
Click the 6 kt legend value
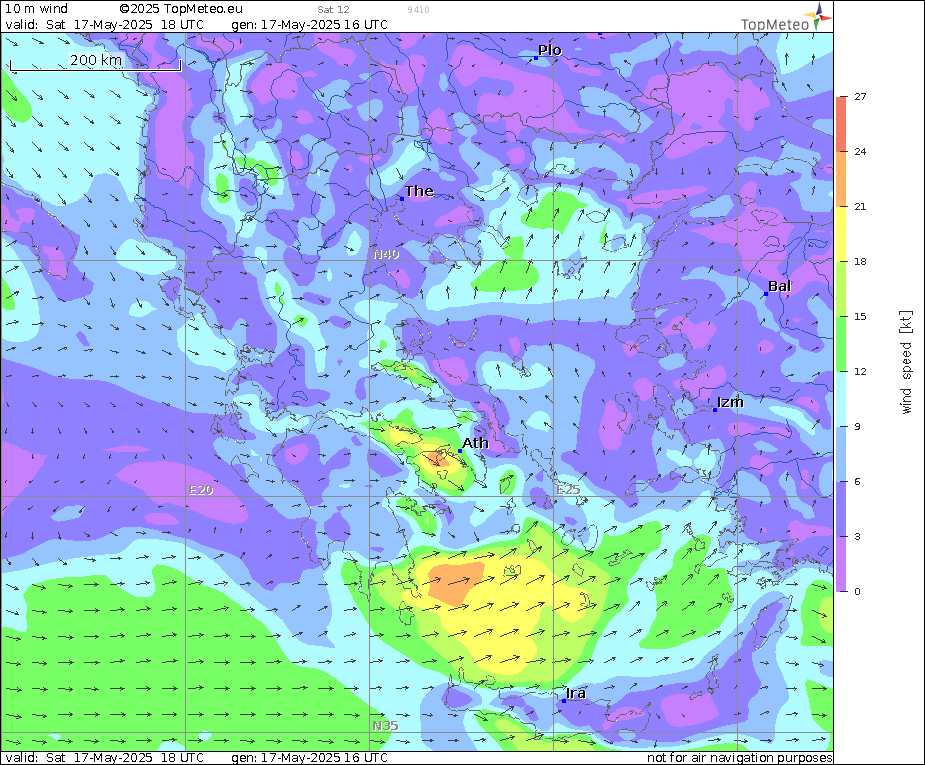point(857,481)
